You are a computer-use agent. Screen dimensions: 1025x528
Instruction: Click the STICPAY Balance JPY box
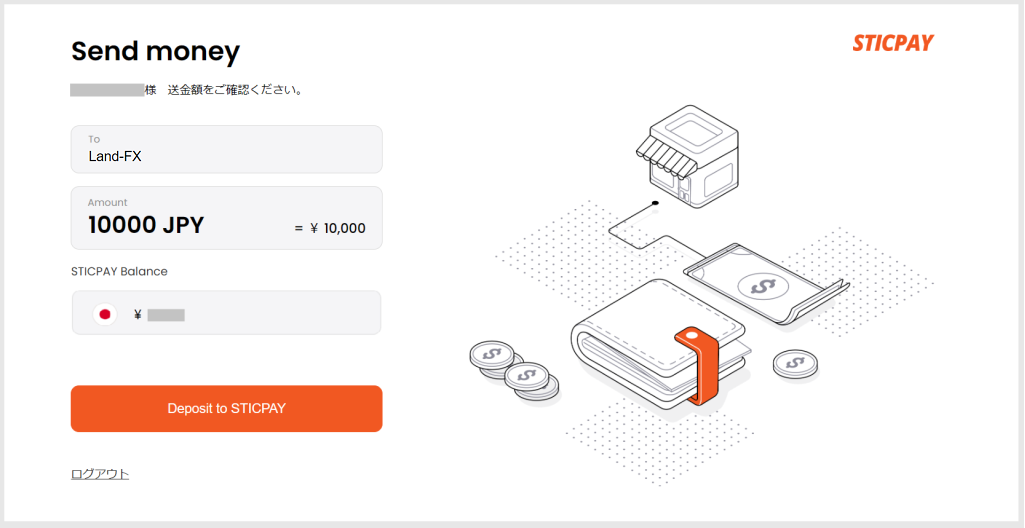pyautogui.click(x=226, y=312)
